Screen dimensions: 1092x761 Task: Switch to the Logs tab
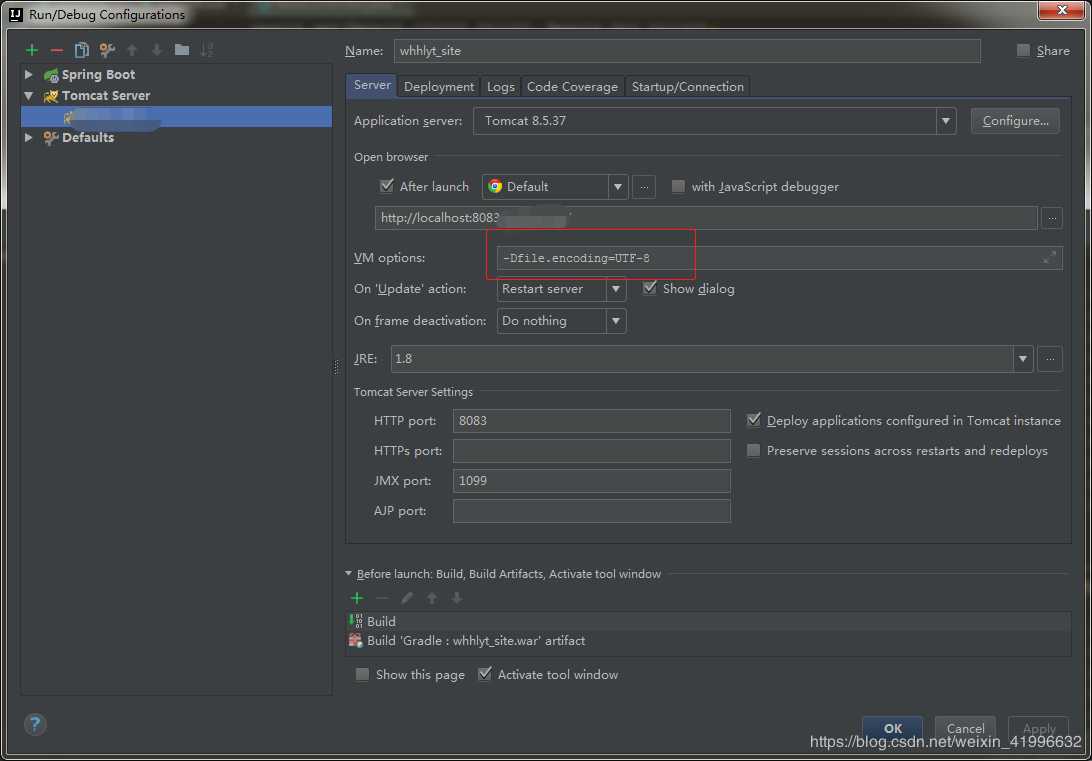point(501,86)
